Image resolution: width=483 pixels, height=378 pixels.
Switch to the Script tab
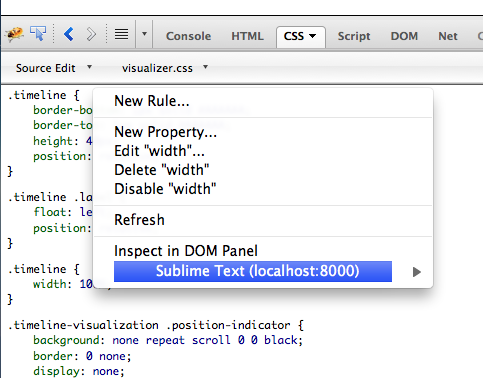pos(354,36)
